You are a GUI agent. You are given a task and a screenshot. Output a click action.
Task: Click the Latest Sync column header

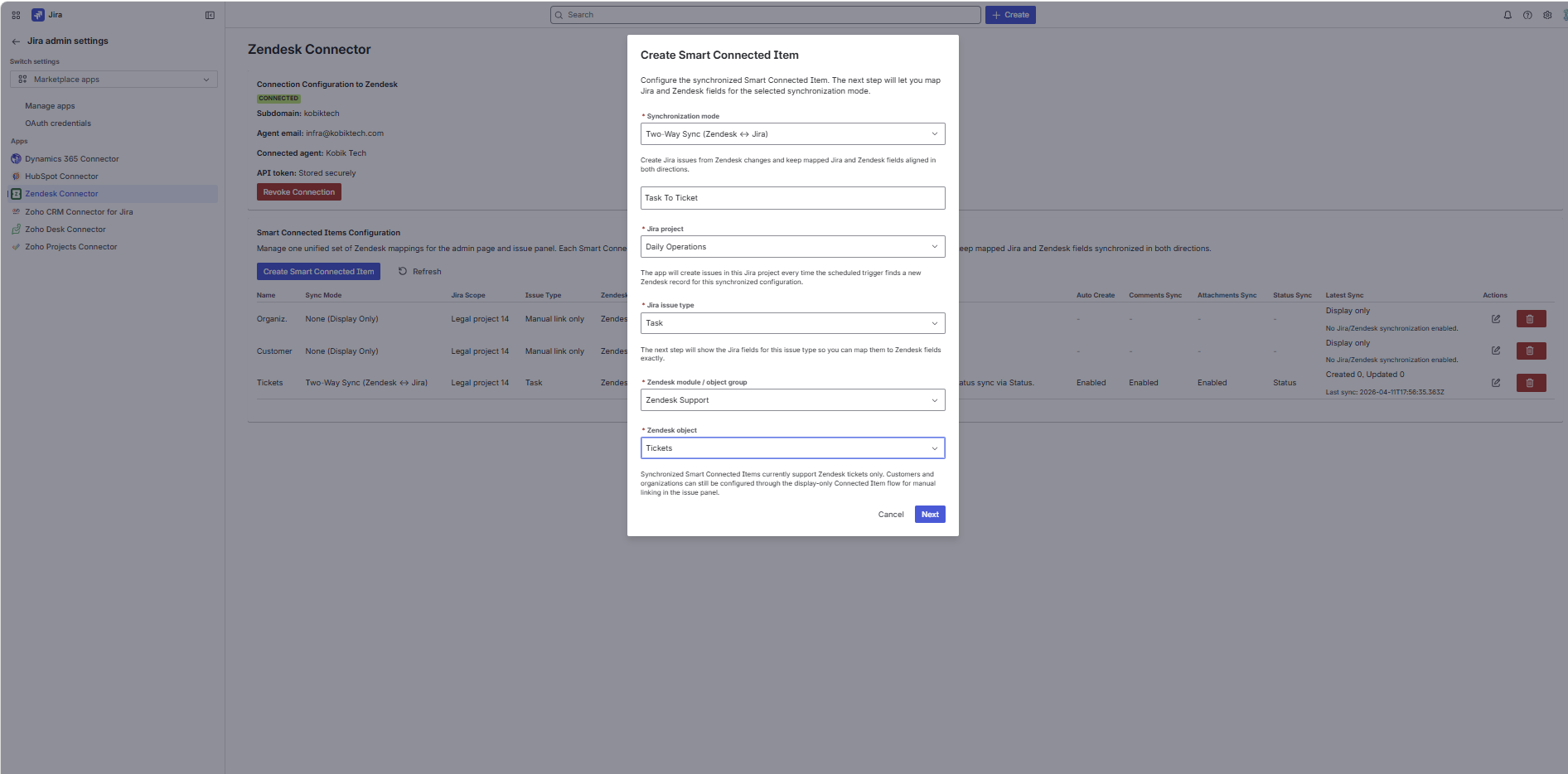[1344, 295]
